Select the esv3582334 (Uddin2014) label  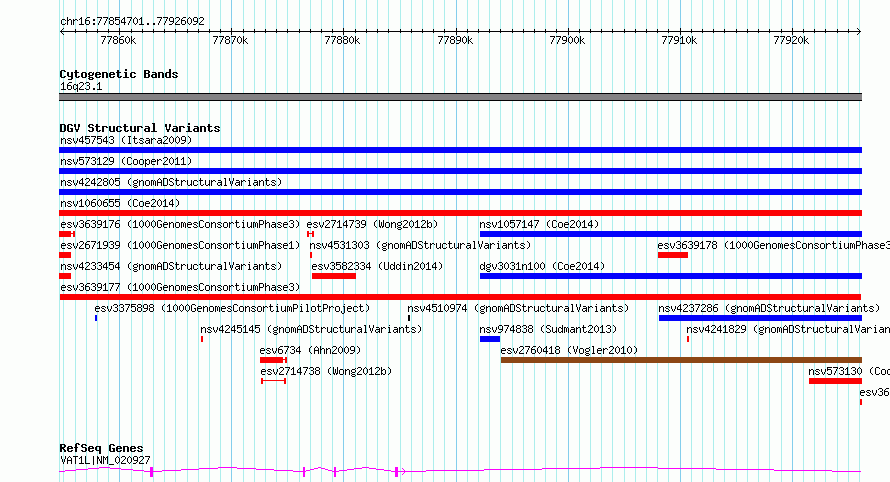pos(377,266)
